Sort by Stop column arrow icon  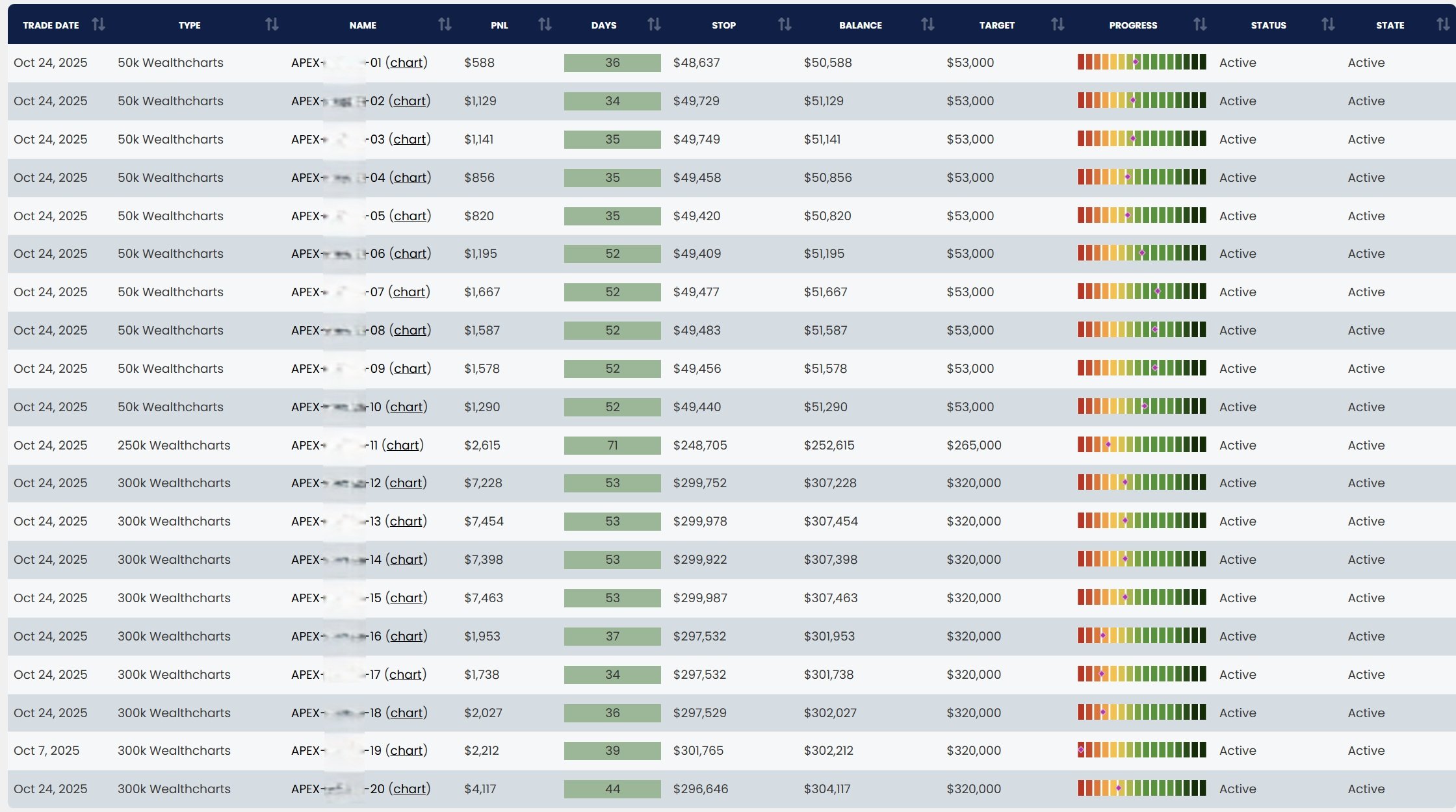point(785,25)
